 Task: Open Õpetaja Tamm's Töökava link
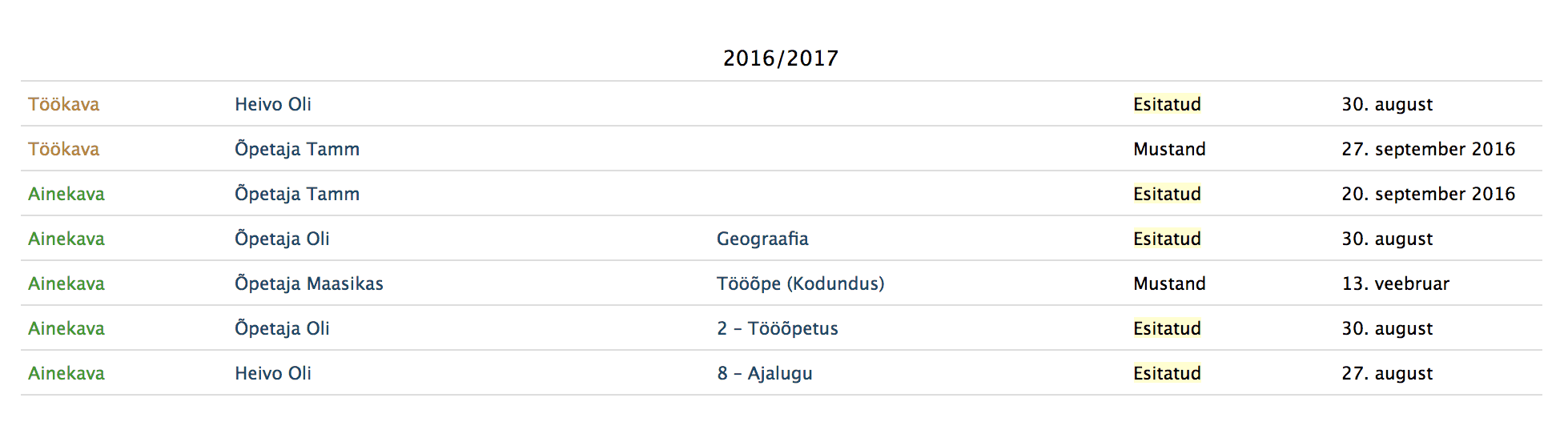click(x=63, y=149)
